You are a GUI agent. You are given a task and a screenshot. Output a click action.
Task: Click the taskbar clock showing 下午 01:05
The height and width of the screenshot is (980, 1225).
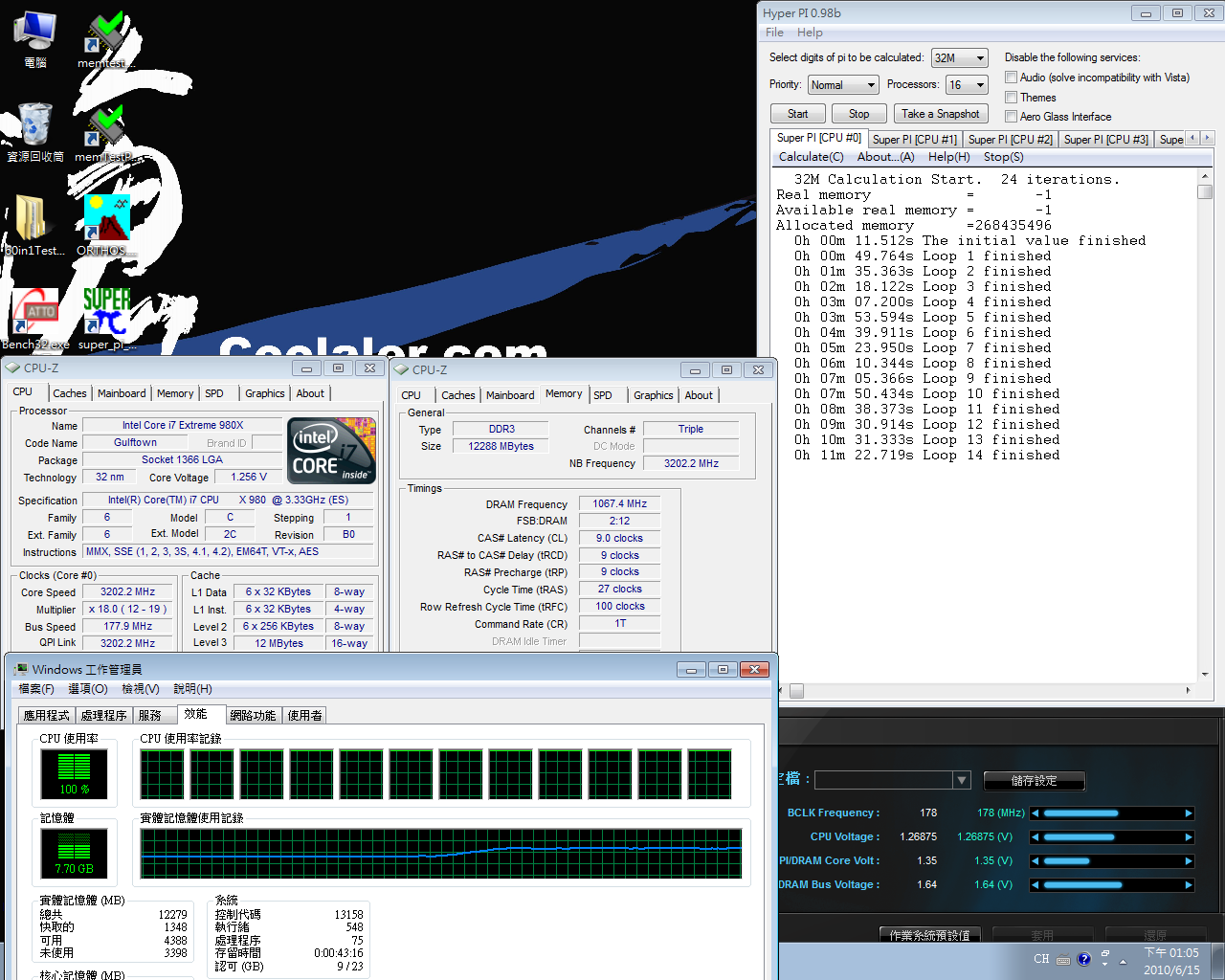click(x=1171, y=961)
